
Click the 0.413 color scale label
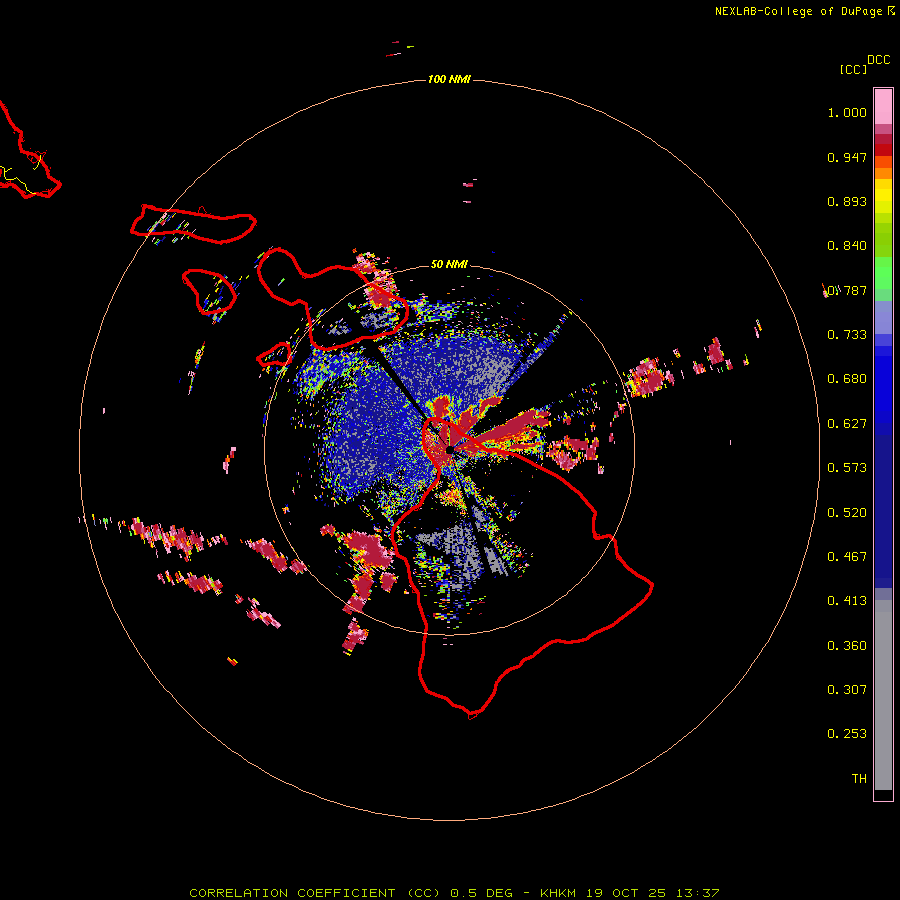point(847,601)
